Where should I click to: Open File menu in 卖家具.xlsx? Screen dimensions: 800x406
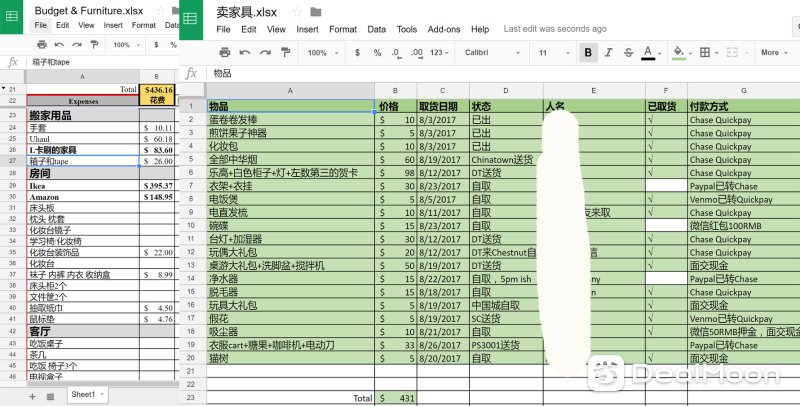223,29
